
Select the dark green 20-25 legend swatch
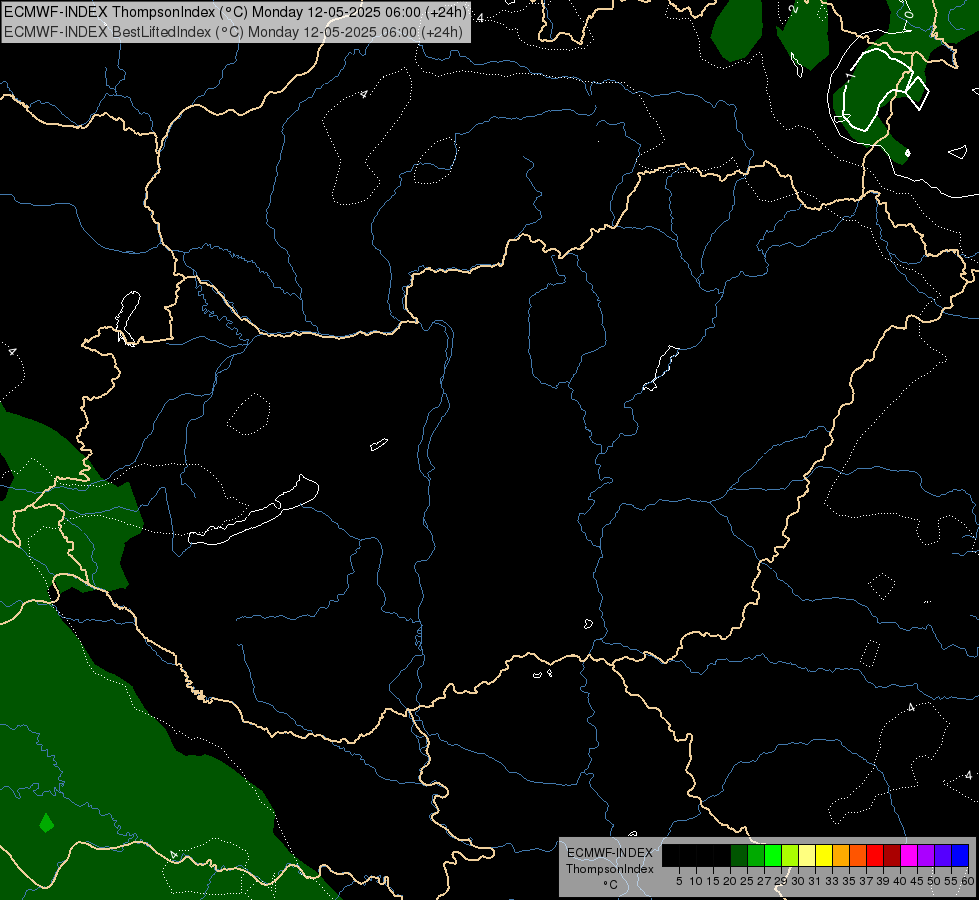[x=739, y=855]
